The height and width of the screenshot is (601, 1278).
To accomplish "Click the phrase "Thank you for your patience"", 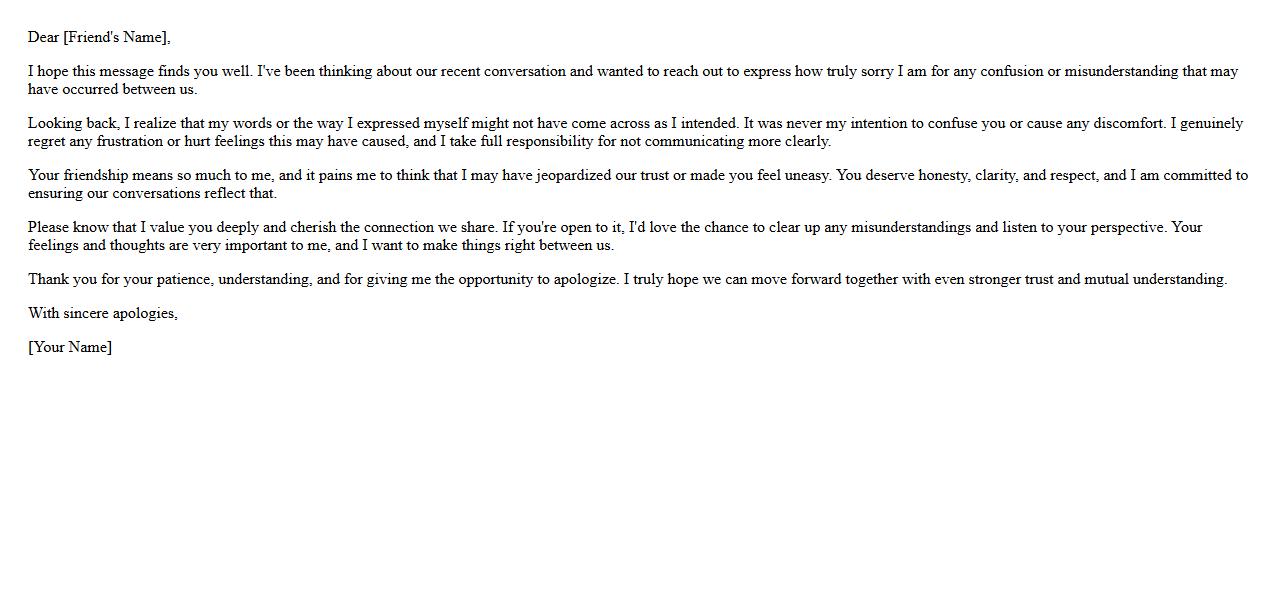I will (x=120, y=280).
